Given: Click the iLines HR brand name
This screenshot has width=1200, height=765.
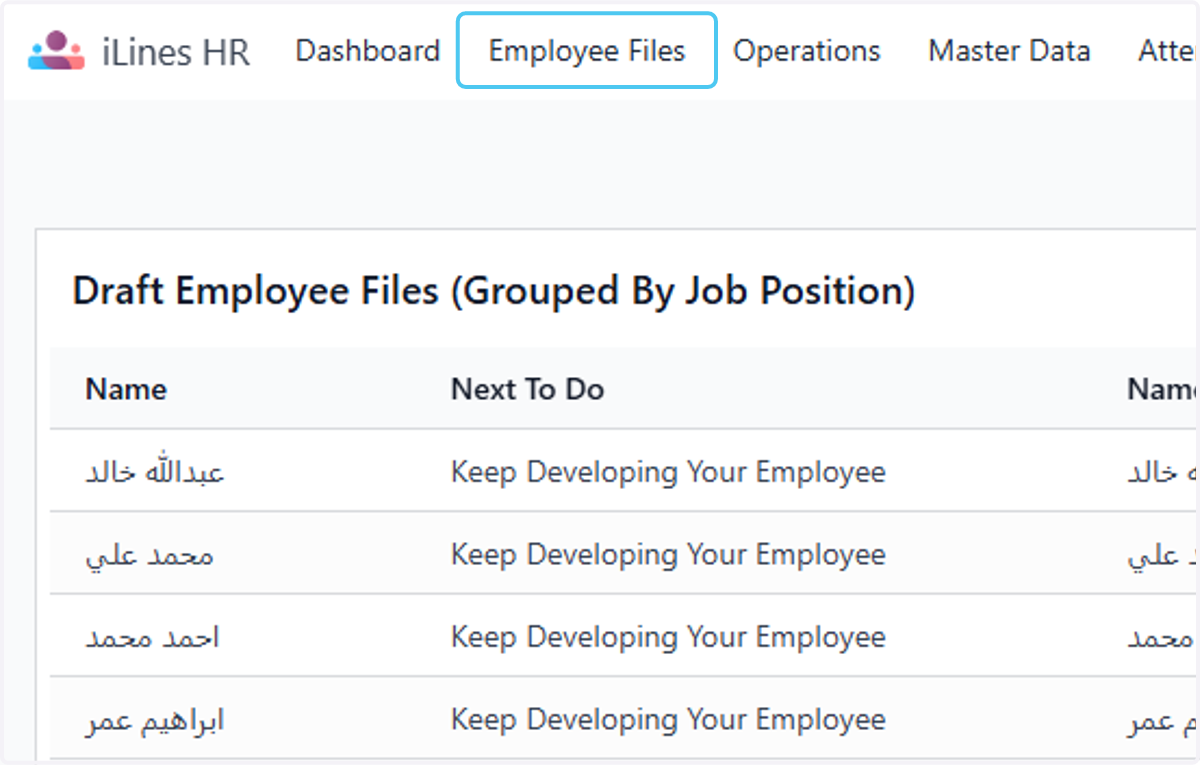Looking at the screenshot, I should coord(176,51).
